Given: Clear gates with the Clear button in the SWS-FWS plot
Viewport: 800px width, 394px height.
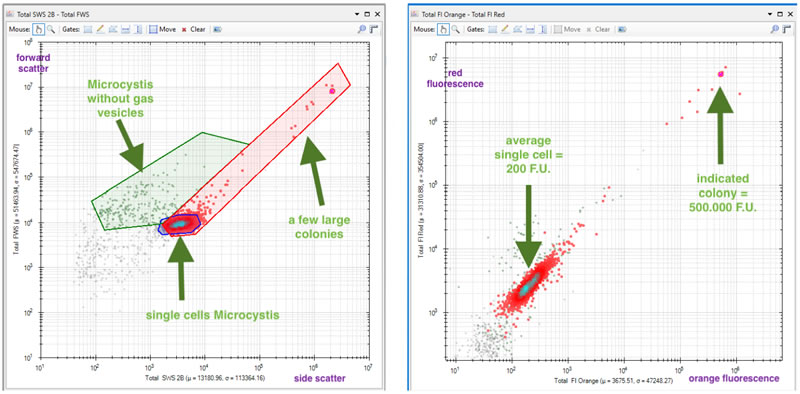Looking at the screenshot, I should (193, 29).
